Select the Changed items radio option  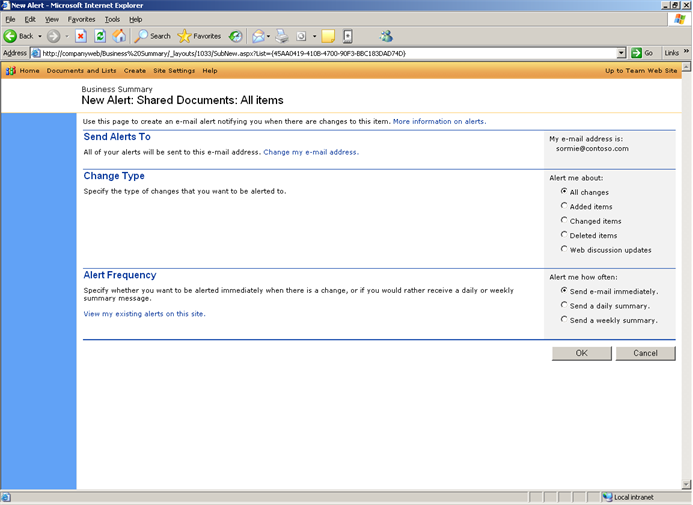pos(564,220)
